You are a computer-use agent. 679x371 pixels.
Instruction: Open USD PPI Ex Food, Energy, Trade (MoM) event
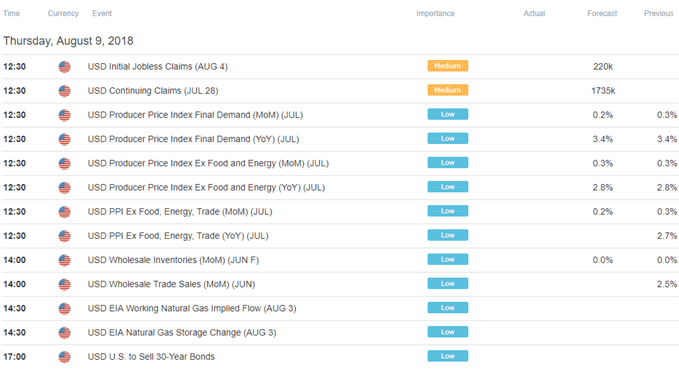180,212
